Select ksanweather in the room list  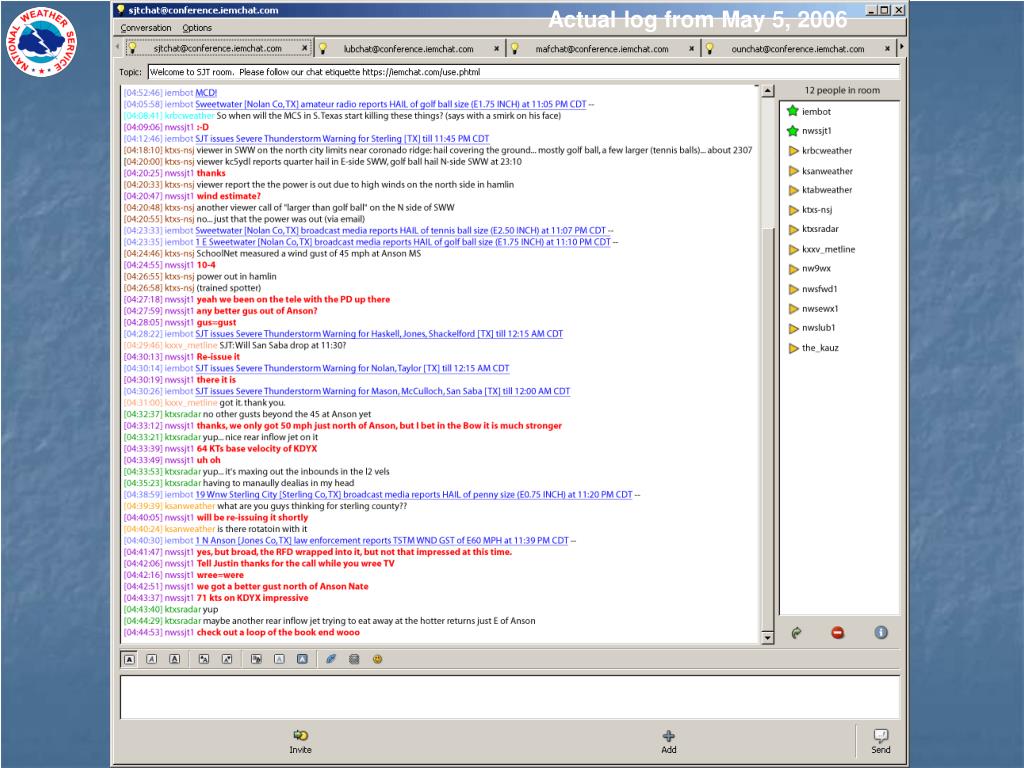coord(827,170)
